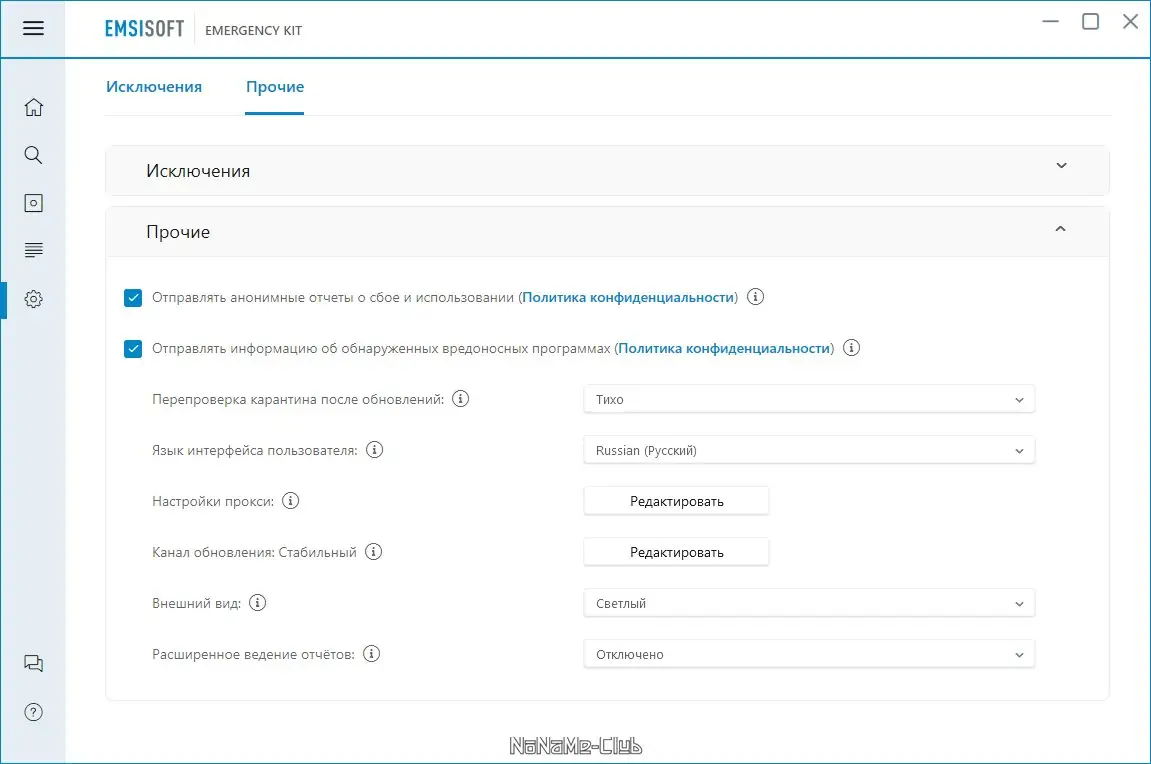This screenshot has height=764, width=1151.
Task: Disable sending anonymous crash and usage reports
Action: click(x=133, y=297)
